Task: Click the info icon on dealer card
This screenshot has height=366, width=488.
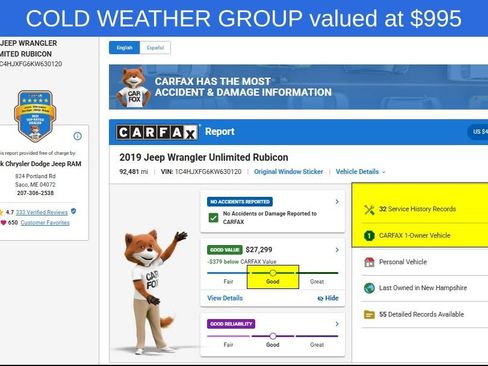Action: coord(77,136)
